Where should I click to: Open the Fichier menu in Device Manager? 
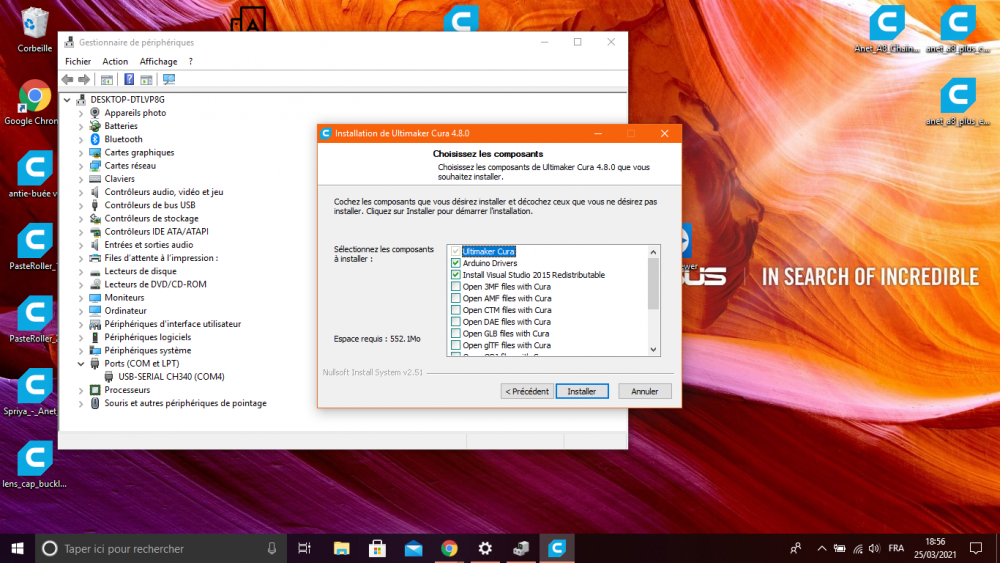78,61
